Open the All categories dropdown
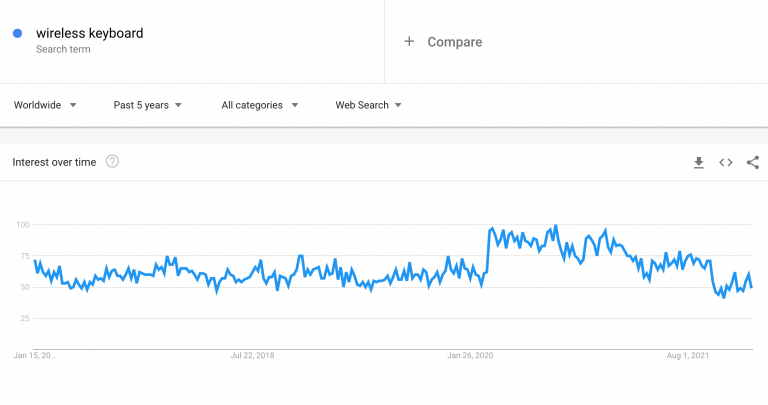Viewport: 768px width, 405px height. (260, 105)
